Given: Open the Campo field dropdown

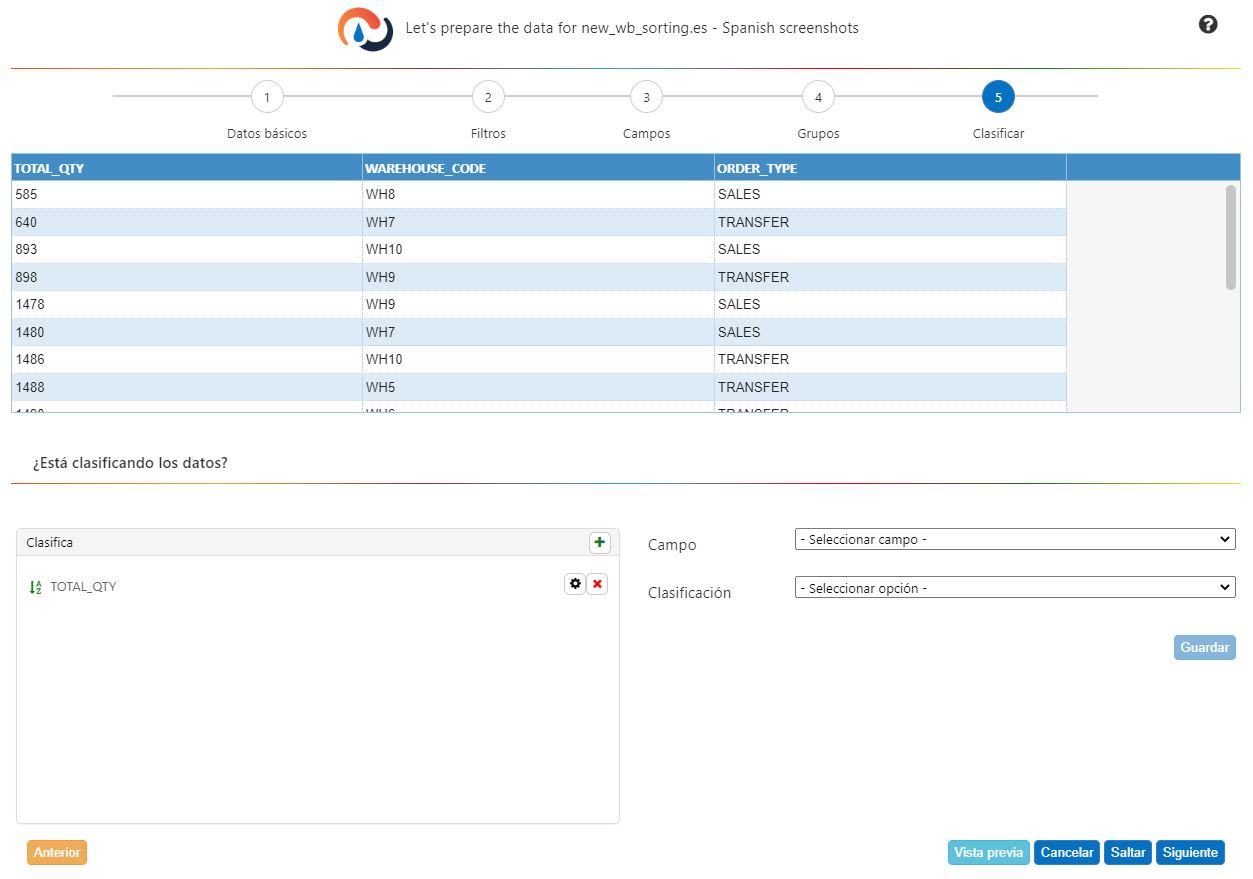Looking at the screenshot, I should coord(1015,540).
